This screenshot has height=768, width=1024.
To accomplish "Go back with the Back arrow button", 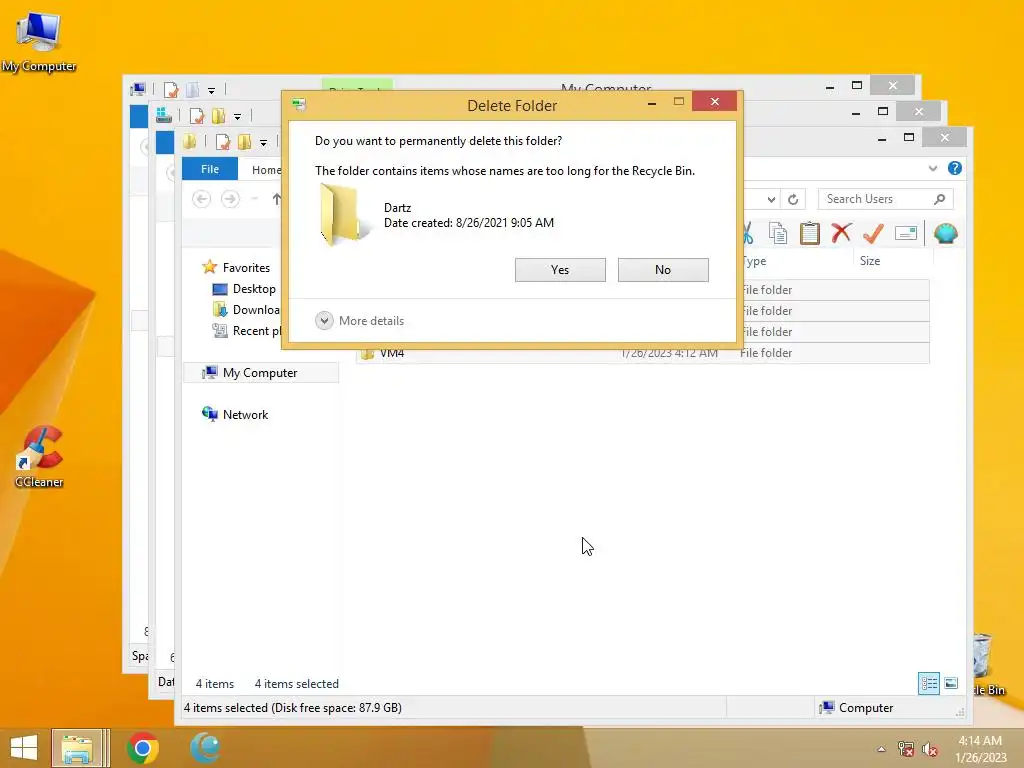I will [202, 199].
